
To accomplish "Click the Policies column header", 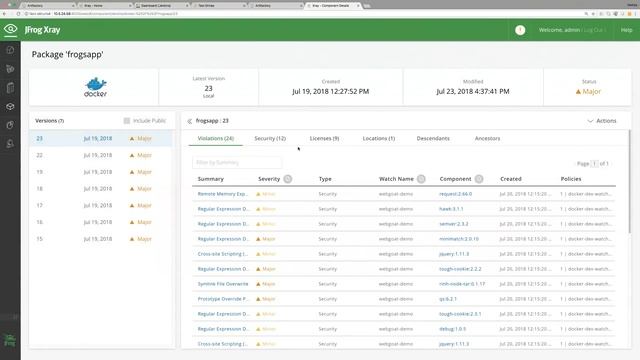I will coord(571,179).
